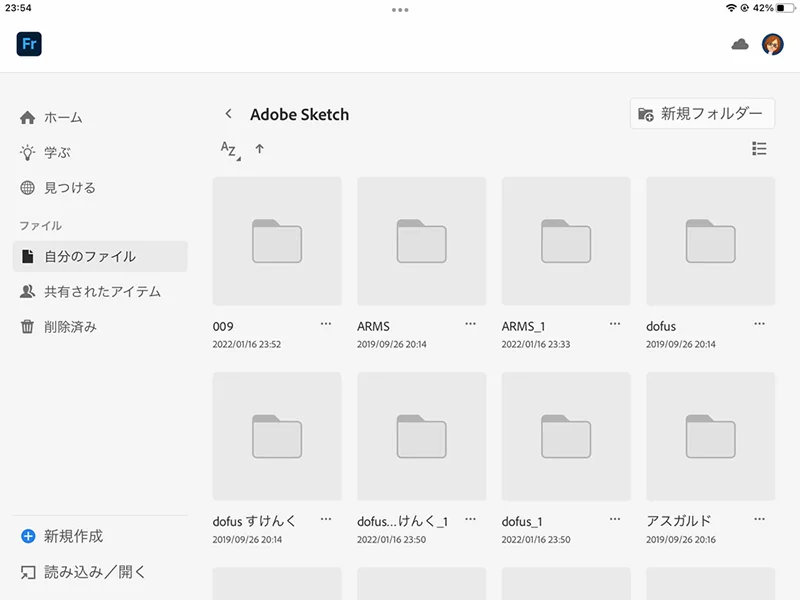Open the A-Z sort options dropdown
Screen dimensions: 800x600
tap(230, 150)
